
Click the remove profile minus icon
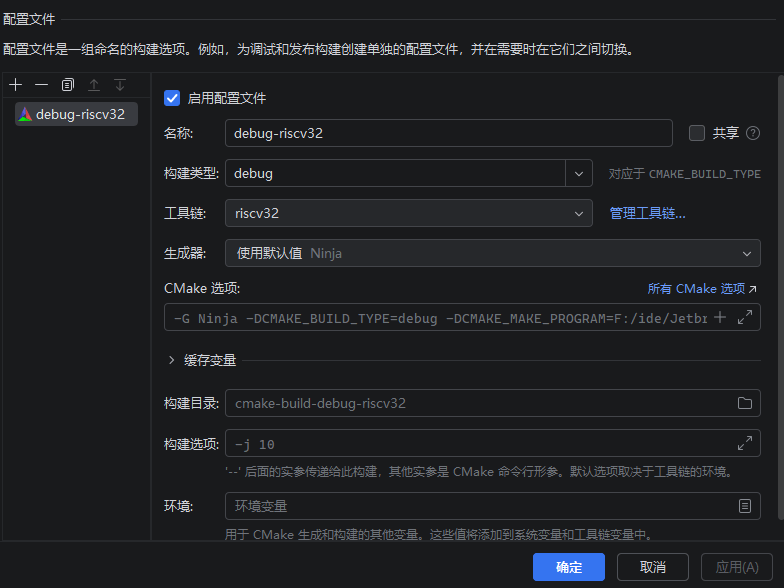point(41,85)
